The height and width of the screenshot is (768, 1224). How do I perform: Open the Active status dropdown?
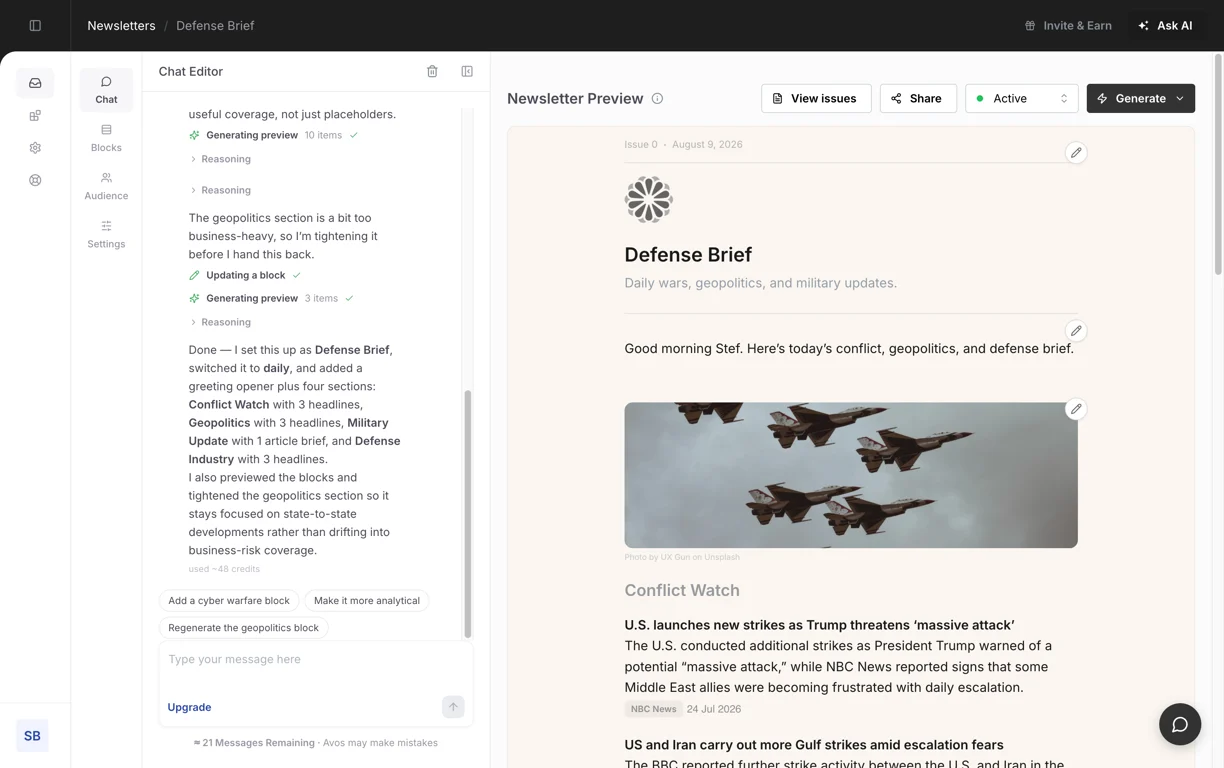(x=1021, y=98)
